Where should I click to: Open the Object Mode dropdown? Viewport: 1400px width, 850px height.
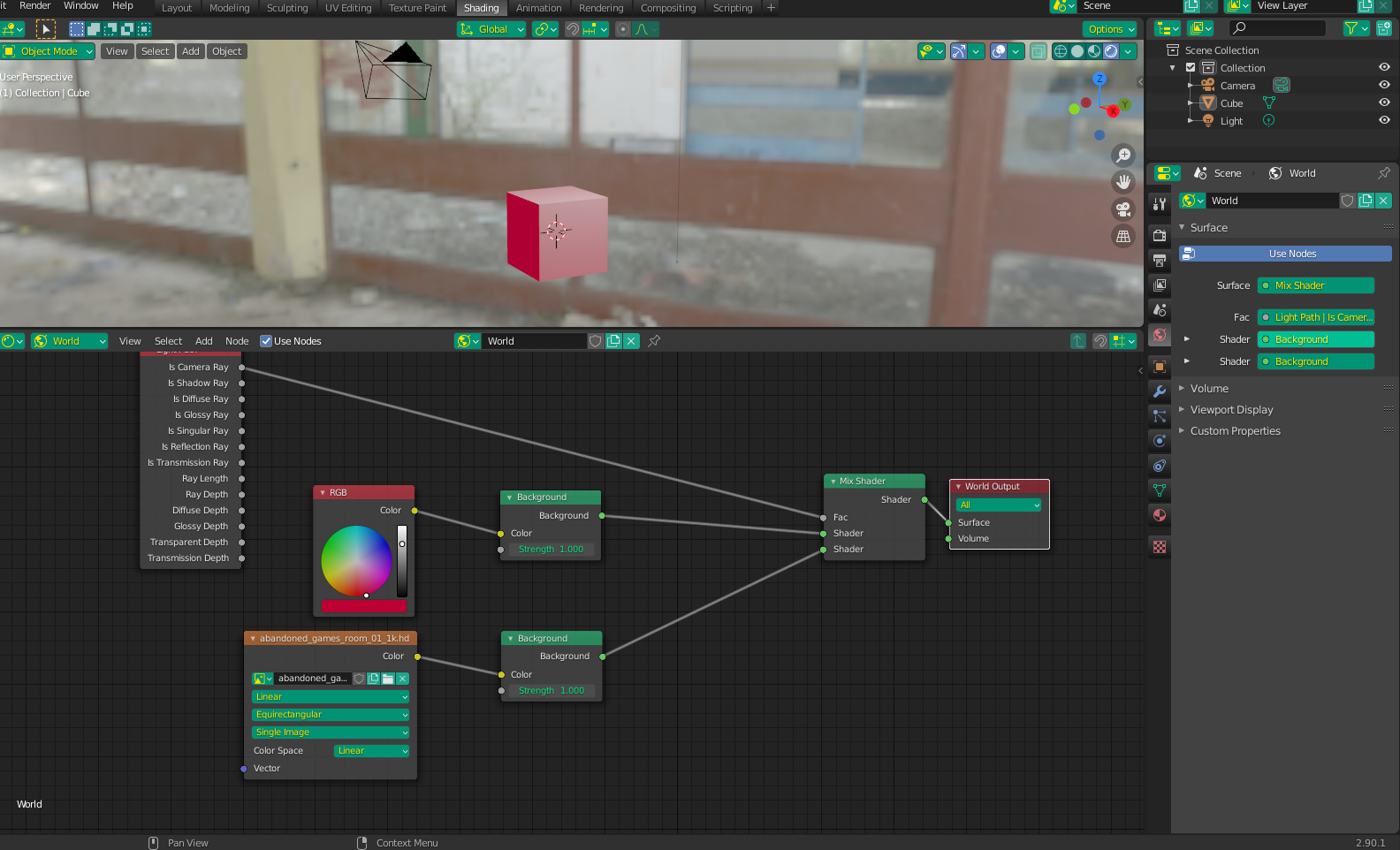[48, 51]
